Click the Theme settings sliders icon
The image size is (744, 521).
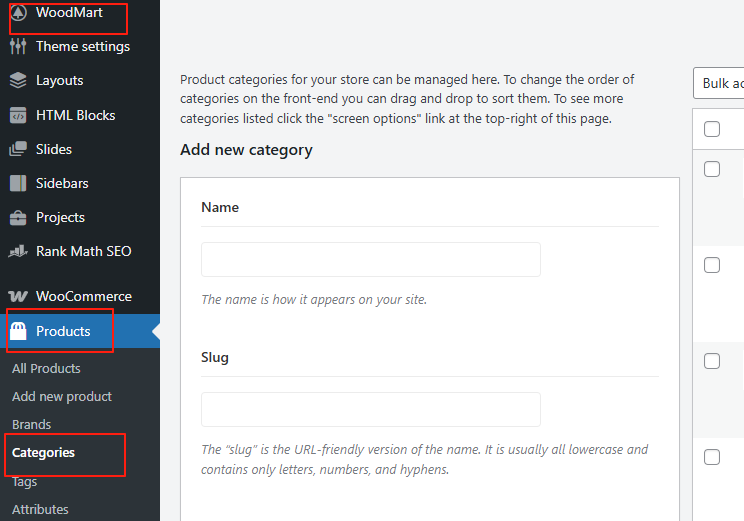click(x=18, y=46)
